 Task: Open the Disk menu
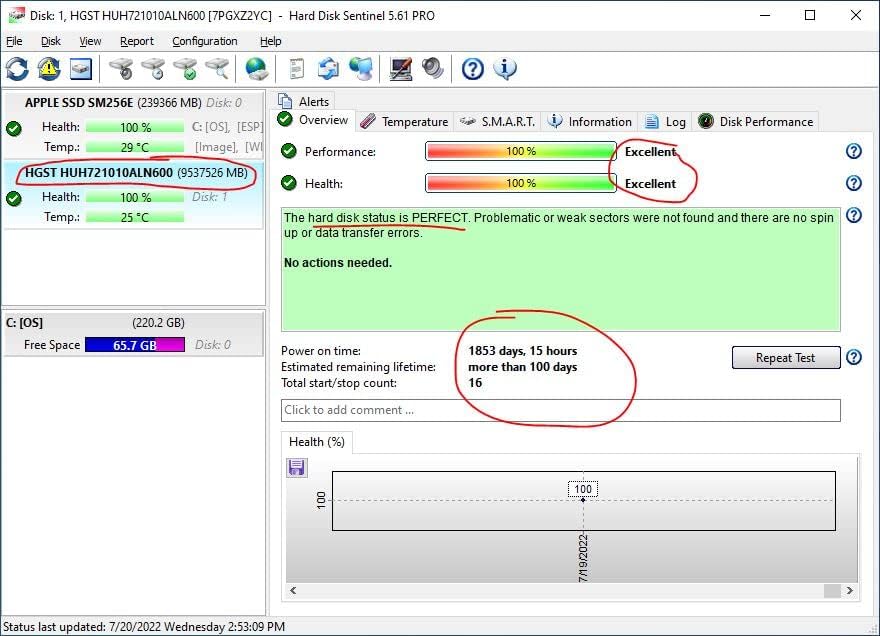[51, 41]
